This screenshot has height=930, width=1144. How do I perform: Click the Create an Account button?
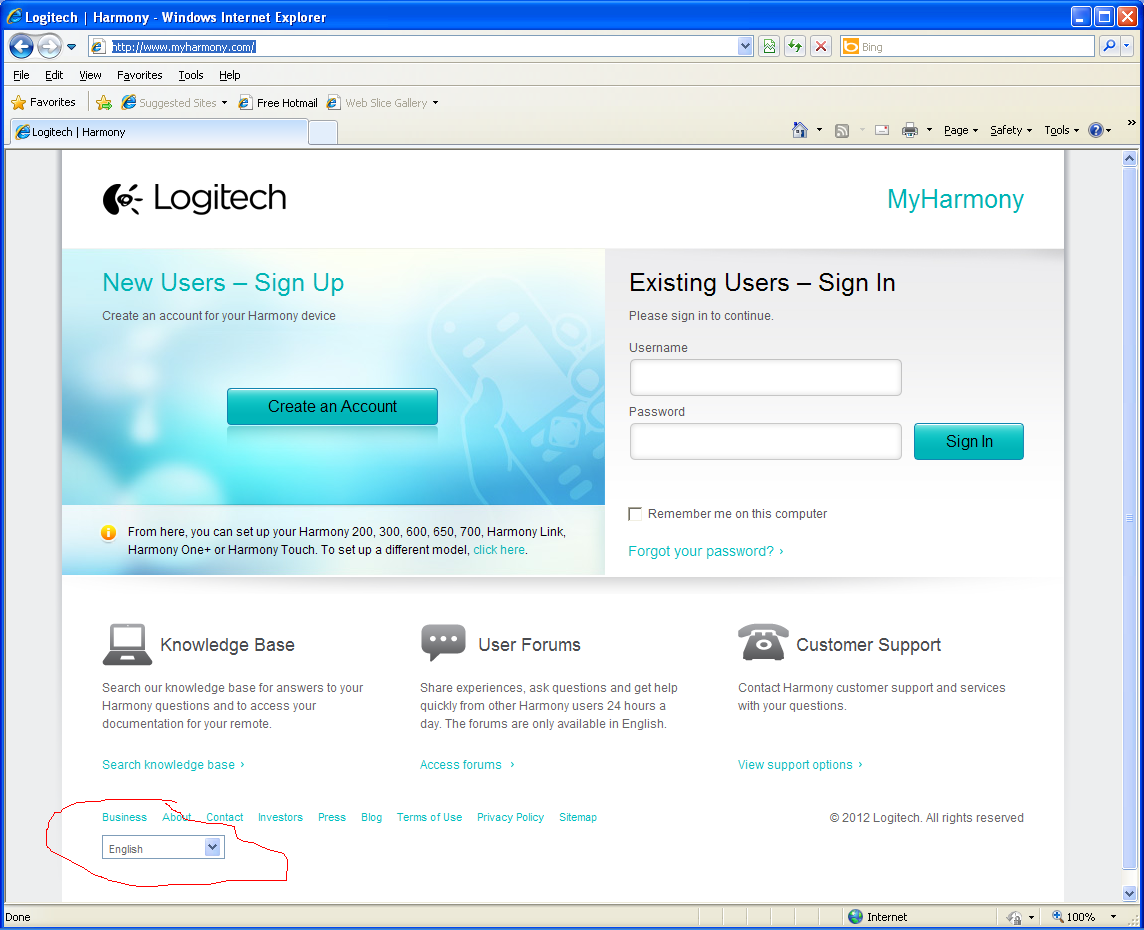point(332,406)
